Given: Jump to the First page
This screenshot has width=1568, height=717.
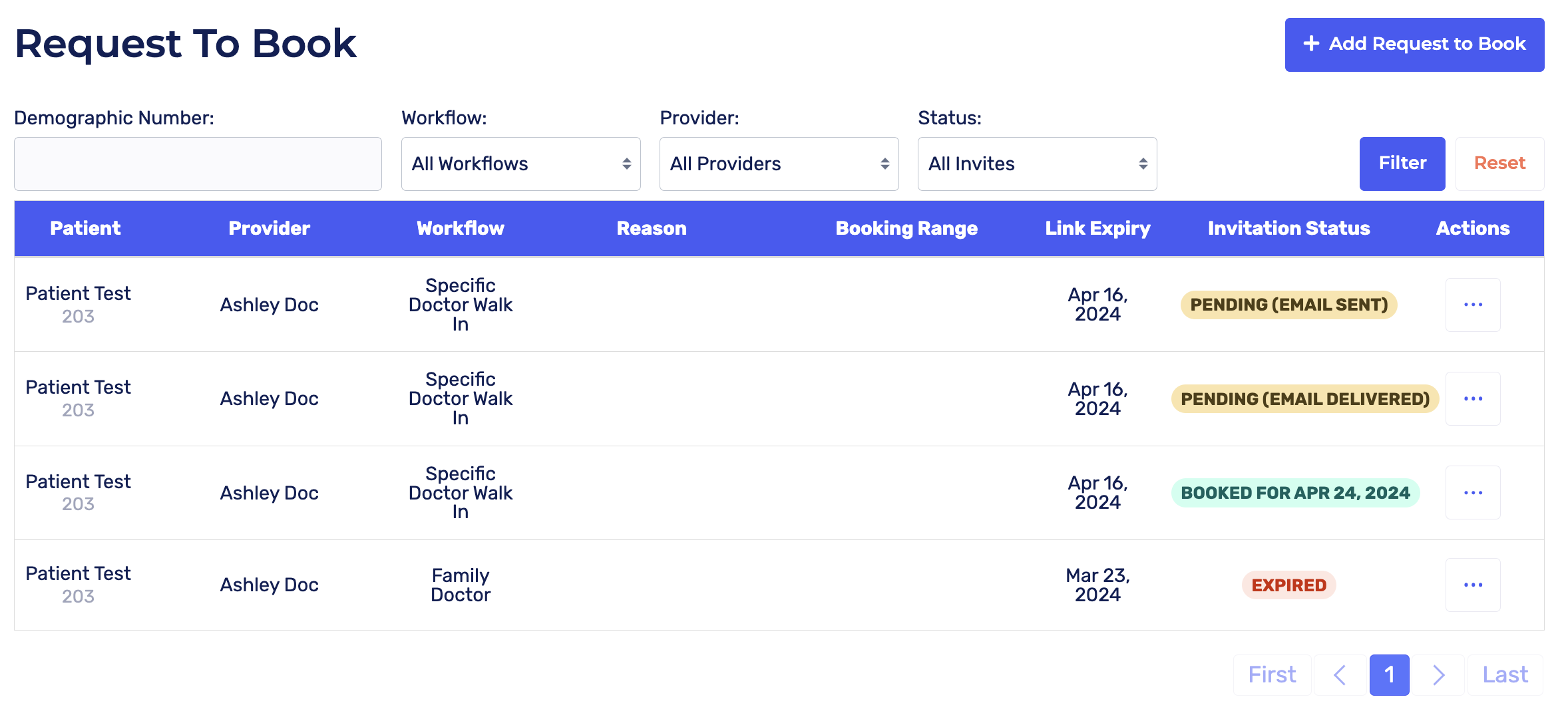Looking at the screenshot, I should 1272,675.
